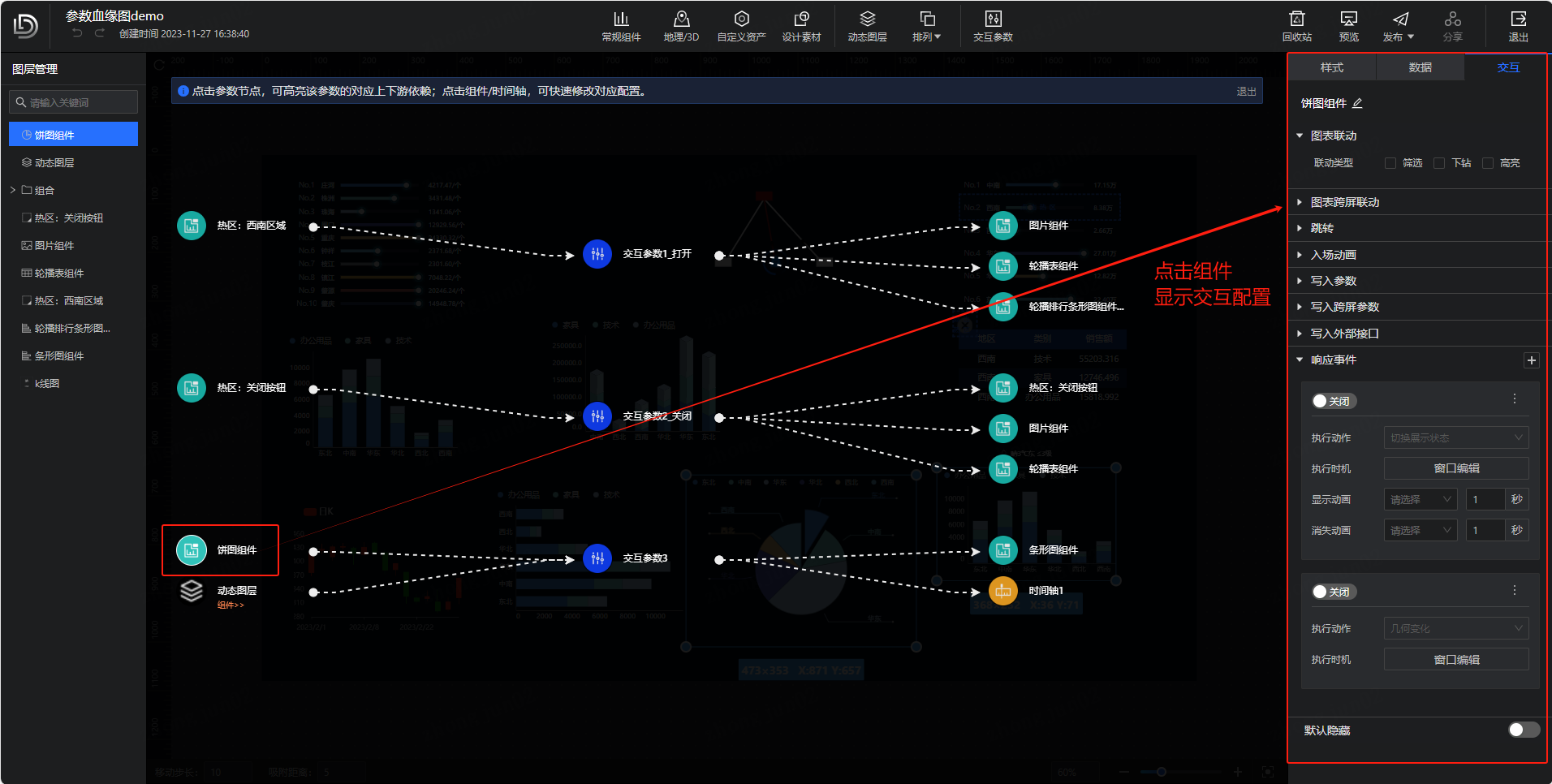This screenshot has height=784, width=1552.
Task: Expand the 图表跨屏联动 section
Action: pos(1344,202)
